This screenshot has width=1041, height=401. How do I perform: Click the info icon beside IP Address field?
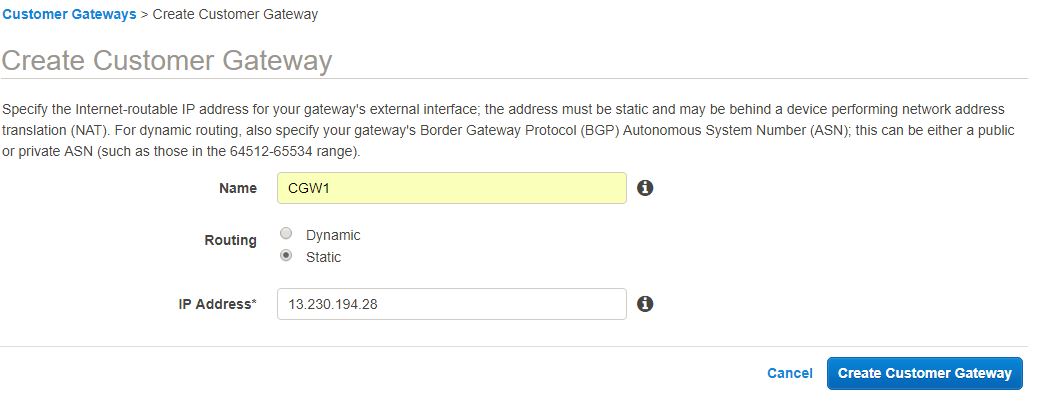645,304
